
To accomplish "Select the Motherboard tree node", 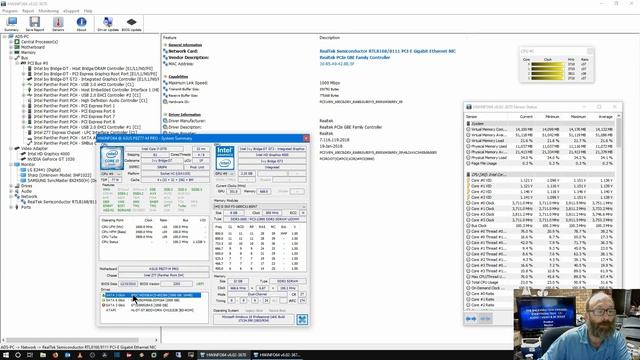I will pyautogui.click(x=33, y=47).
